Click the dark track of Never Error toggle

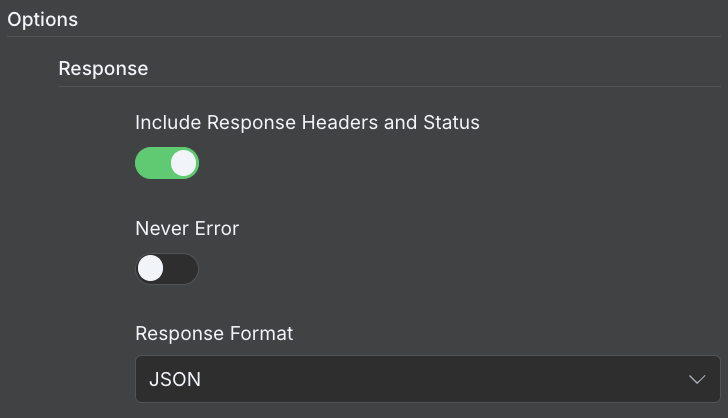[182, 268]
